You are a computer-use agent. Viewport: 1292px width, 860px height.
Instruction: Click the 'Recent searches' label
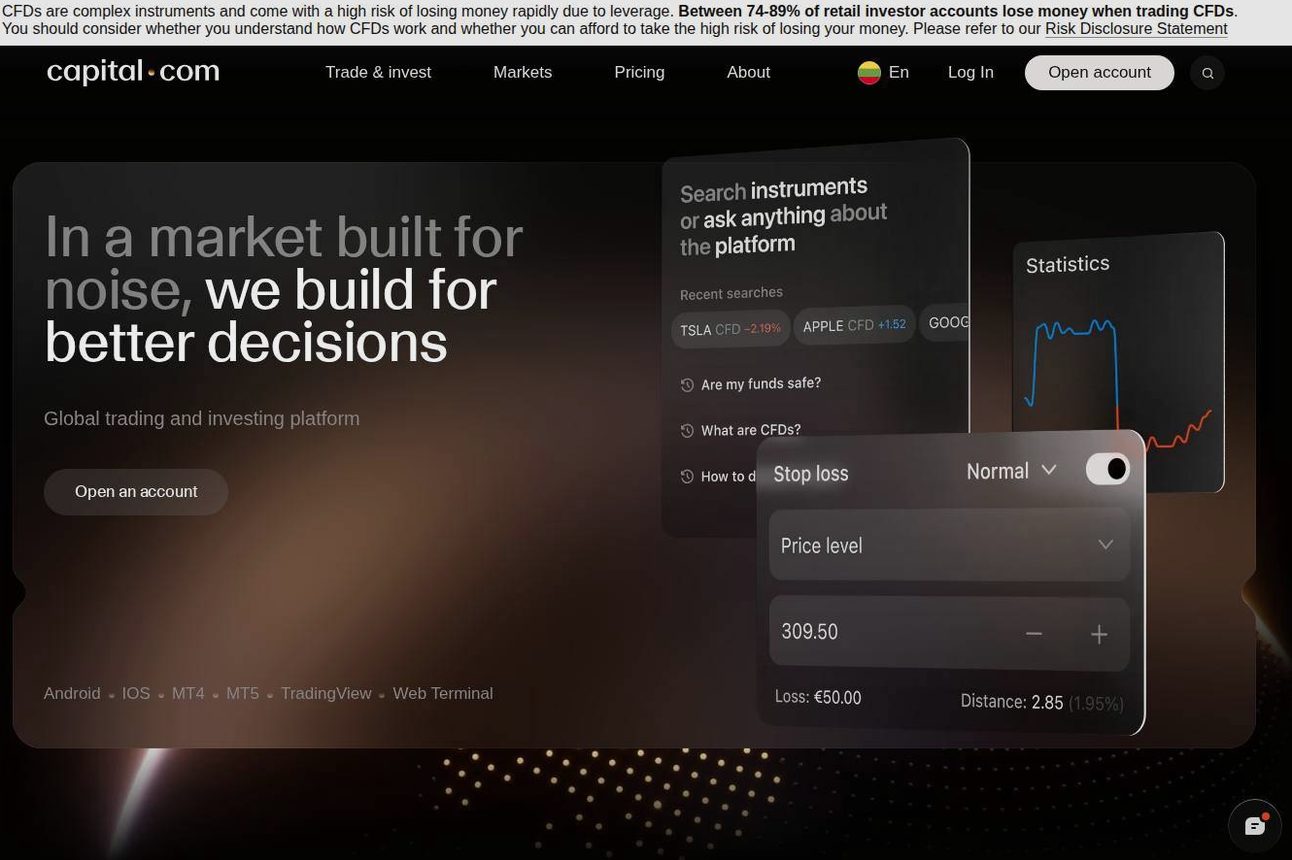point(731,293)
